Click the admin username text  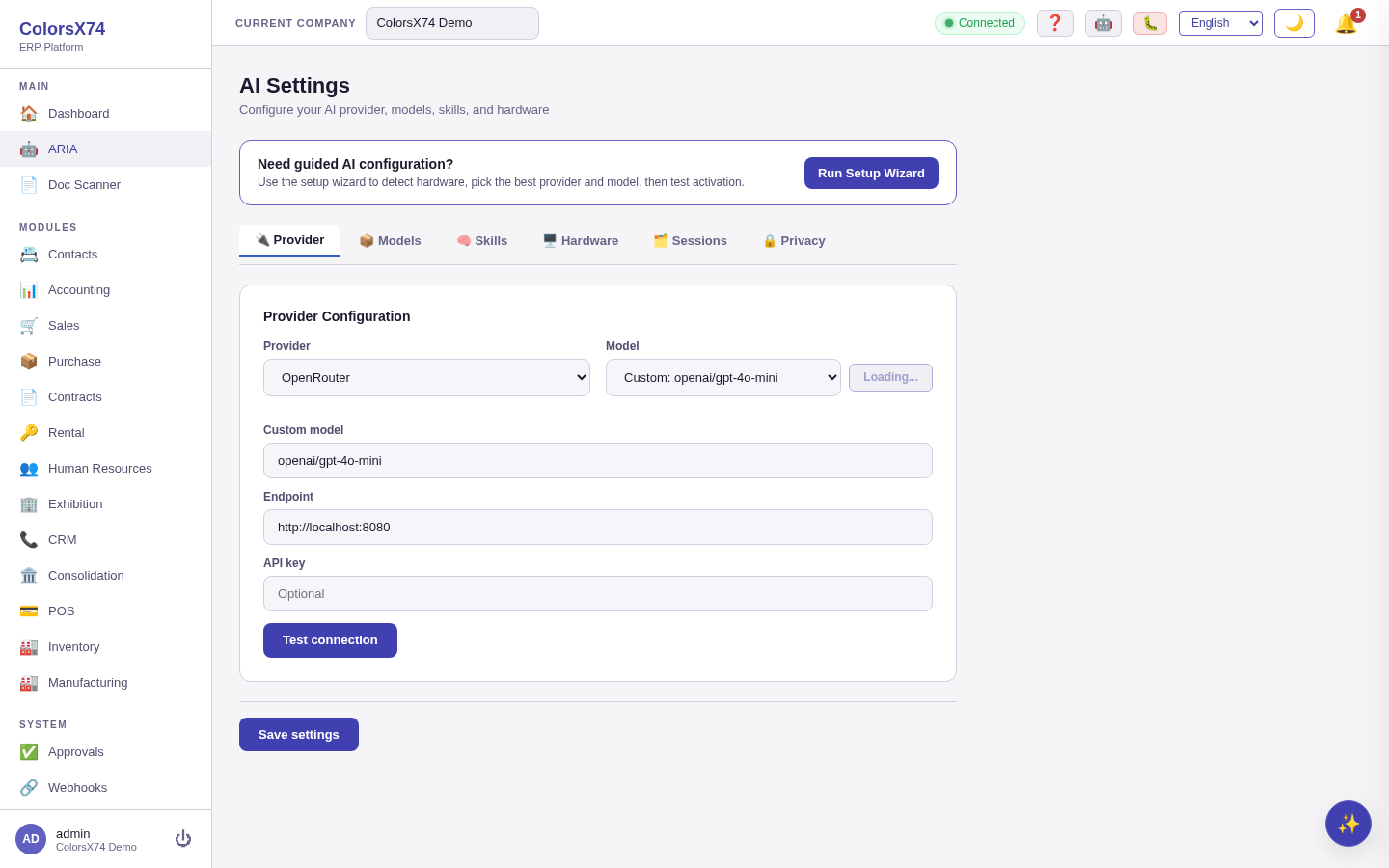(73, 833)
